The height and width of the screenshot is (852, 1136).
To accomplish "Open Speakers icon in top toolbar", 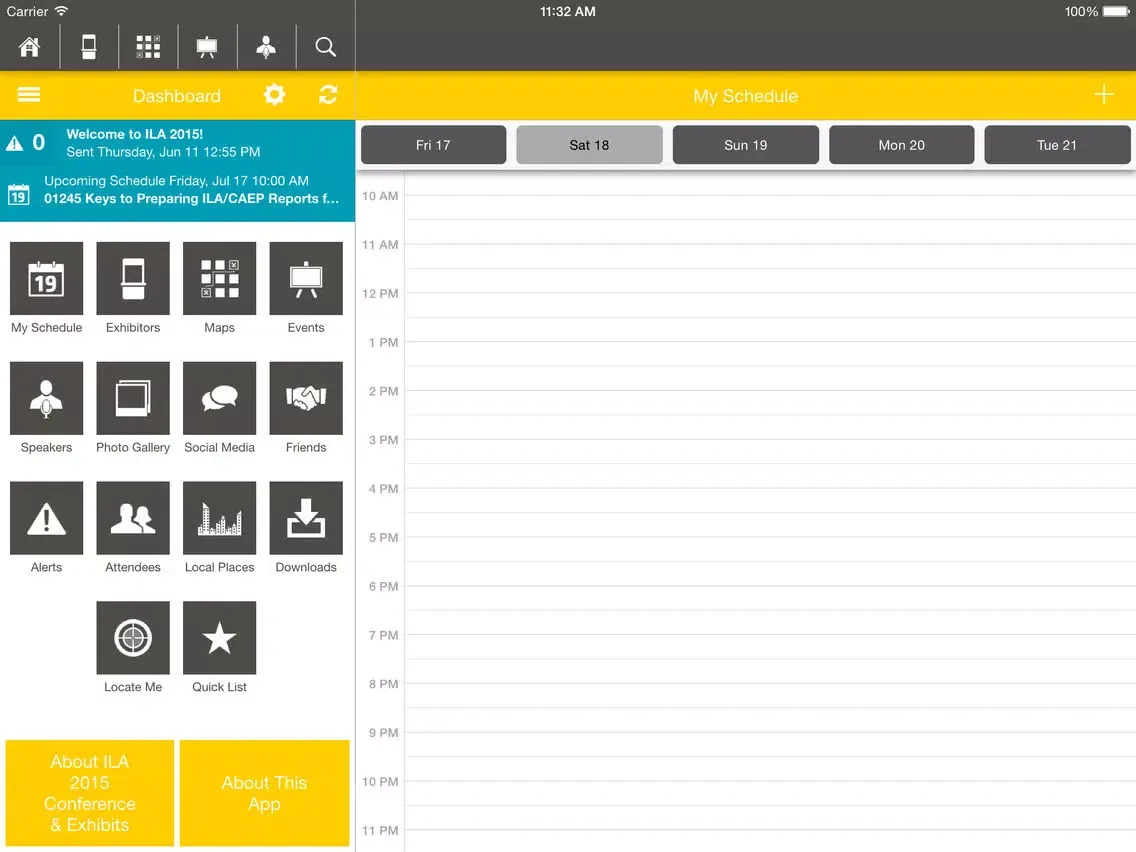I will (x=266, y=47).
